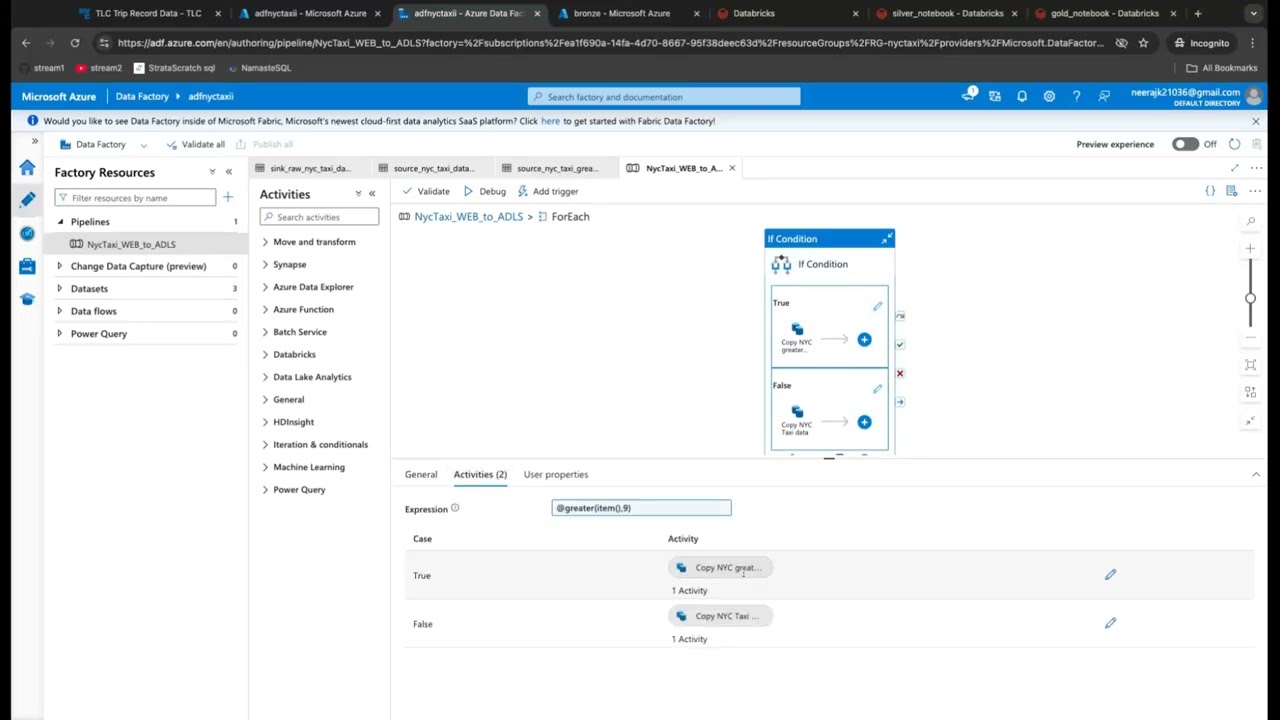Zoom in on the canvas

[x=1250, y=248]
